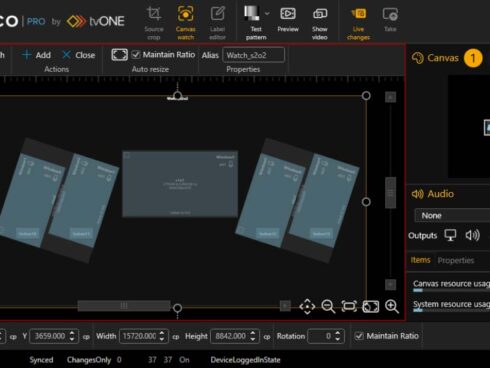Click the horizontal scrollbar thumb
This screenshot has height=368, width=490.
pos(124,305)
